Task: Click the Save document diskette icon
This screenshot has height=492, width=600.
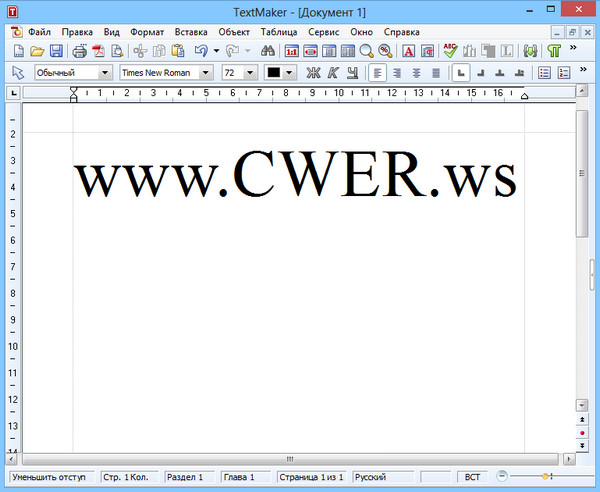Action: [56, 51]
